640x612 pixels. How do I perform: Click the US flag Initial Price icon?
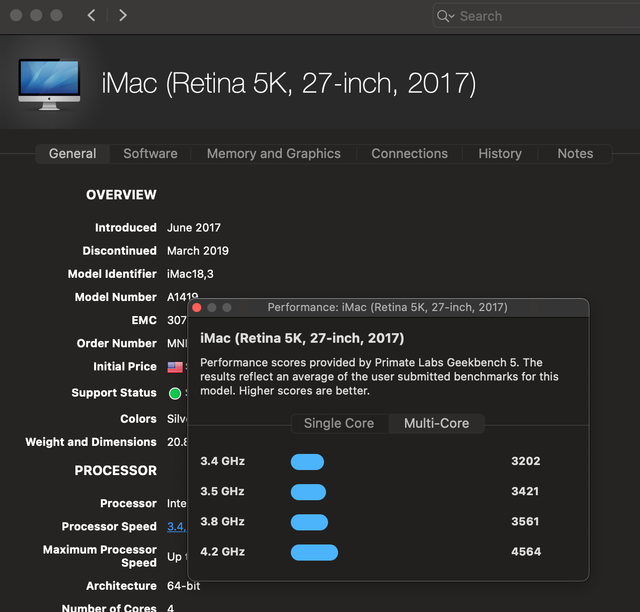pyautogui.click(x=175, y=367)
